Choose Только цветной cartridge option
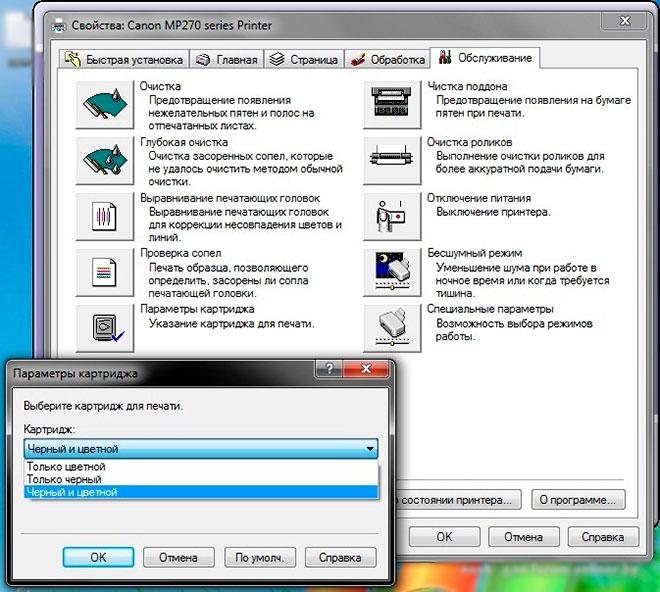The height and width of the screenshot is (592, 660). point(201,467)
